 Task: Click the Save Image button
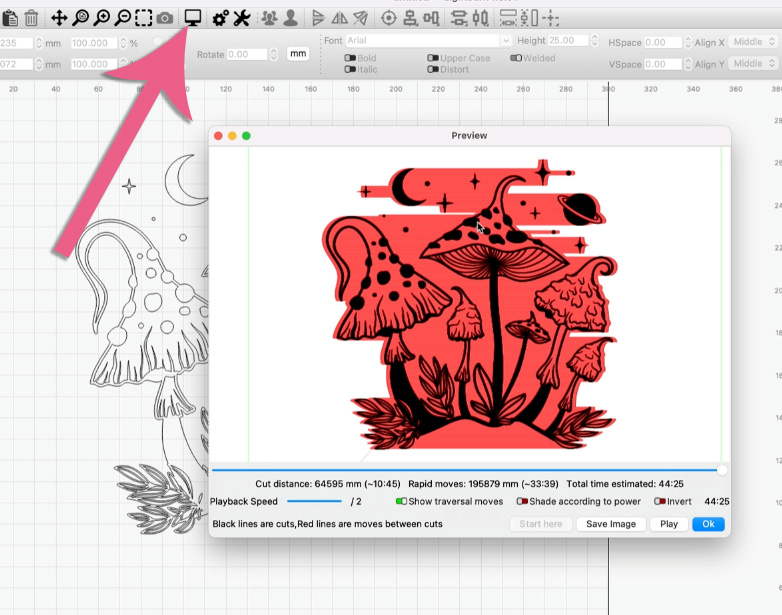point(611,524)
